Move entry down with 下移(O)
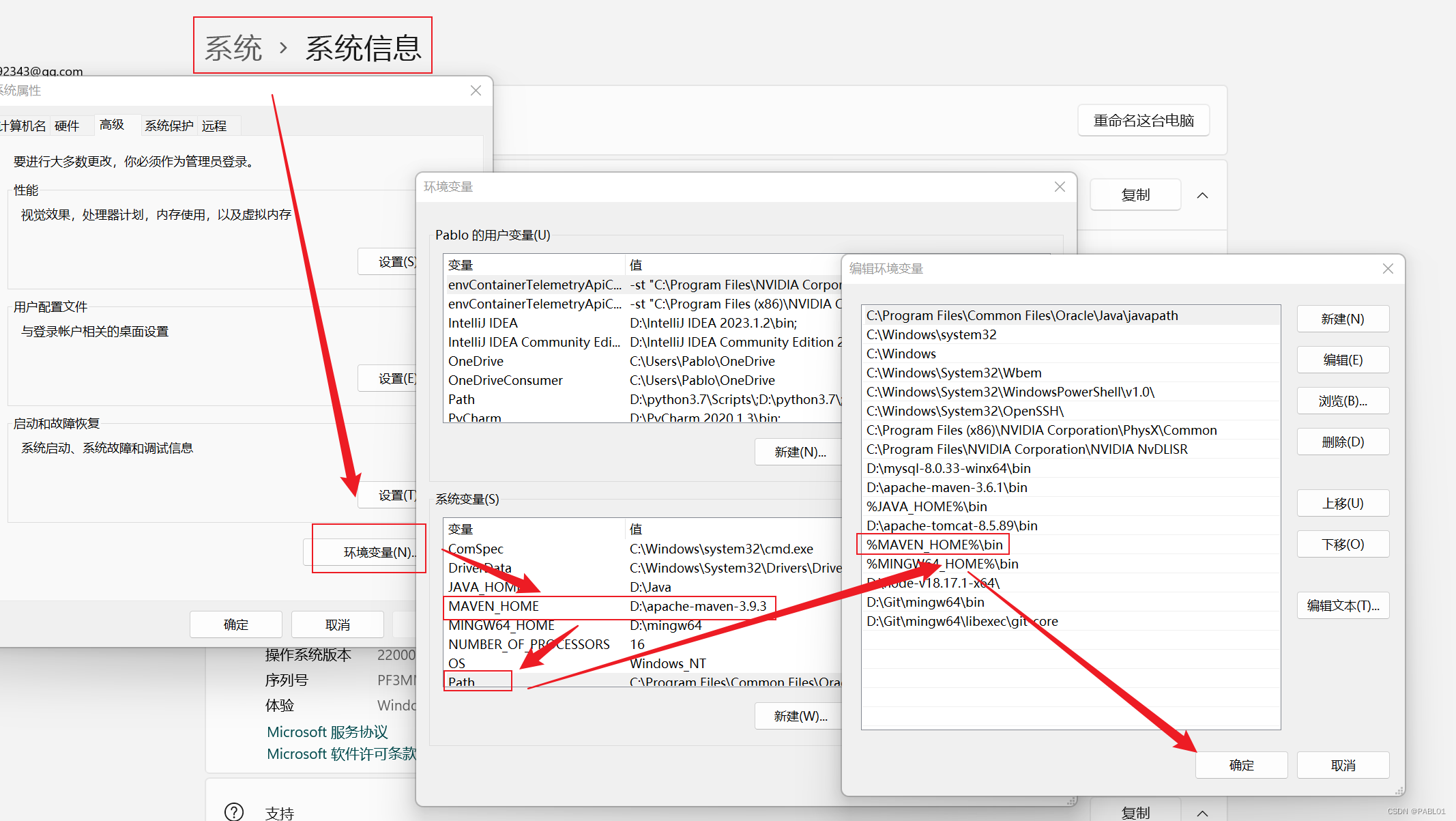Image resolution: width=1456 pixels, height=821 pixels. click(x=1342, y=544)
